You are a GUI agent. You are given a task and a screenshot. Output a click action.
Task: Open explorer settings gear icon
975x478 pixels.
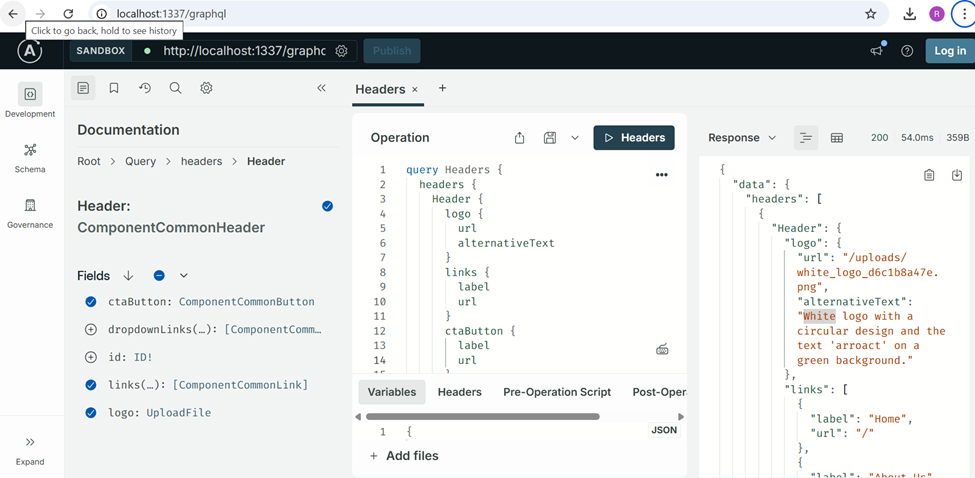(206, 88)
